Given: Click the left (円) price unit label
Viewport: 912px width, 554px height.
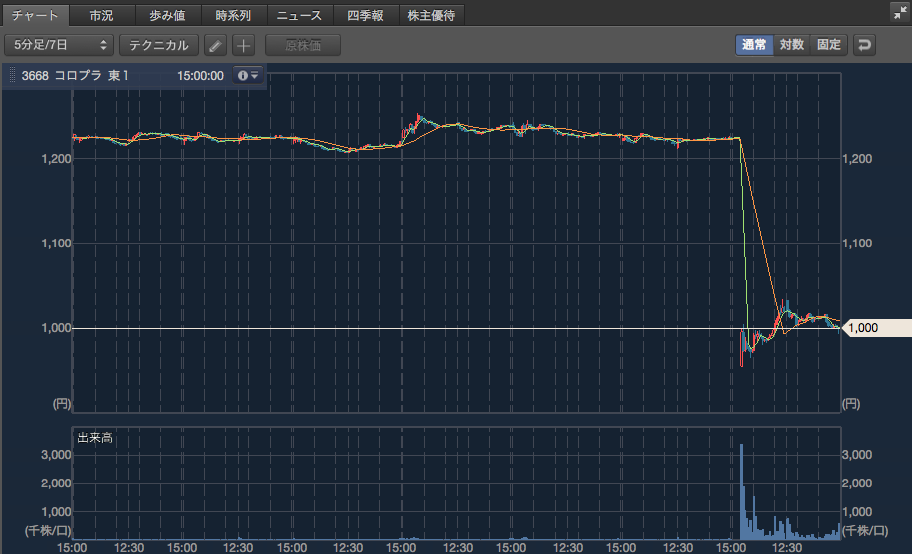Looking at the screenshot, I should (x=62, y=404).
